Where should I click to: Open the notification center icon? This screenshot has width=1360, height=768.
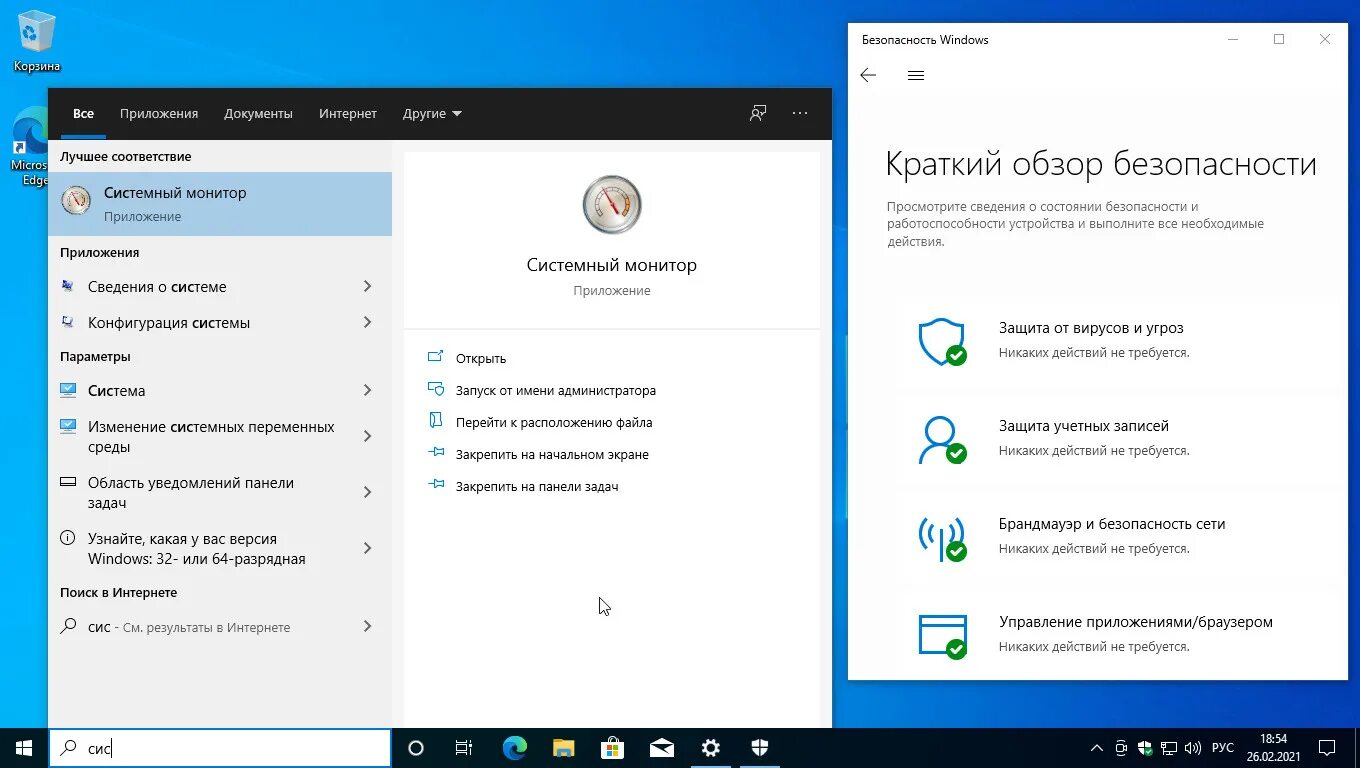point(1327,748)
